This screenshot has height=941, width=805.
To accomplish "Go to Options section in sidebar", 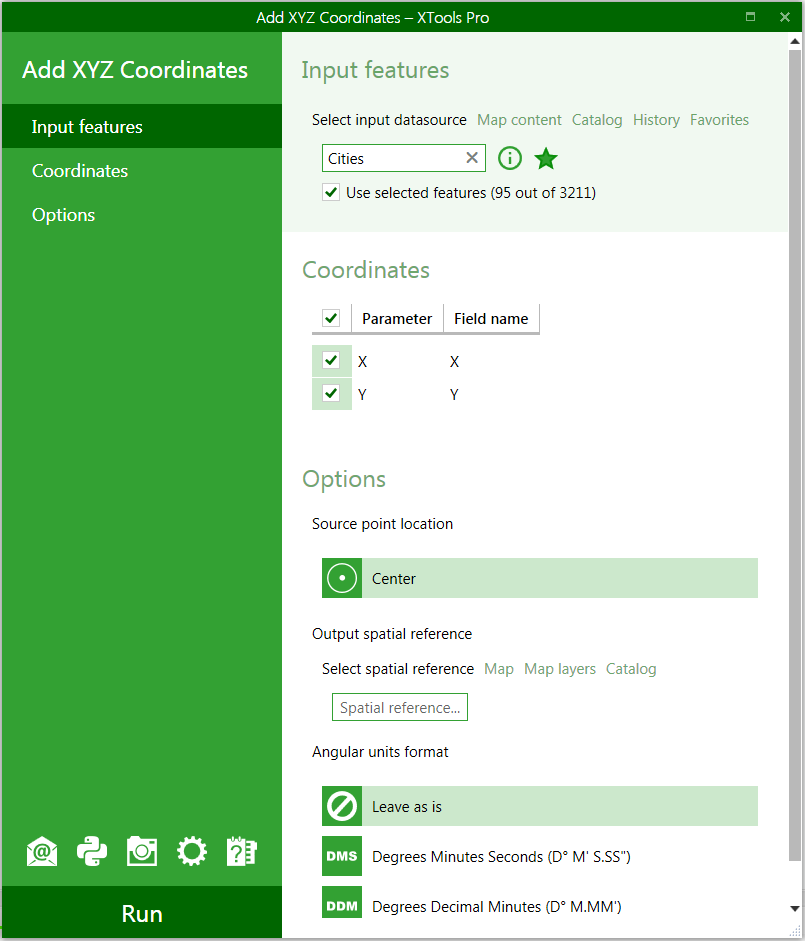I will [142, 215].
